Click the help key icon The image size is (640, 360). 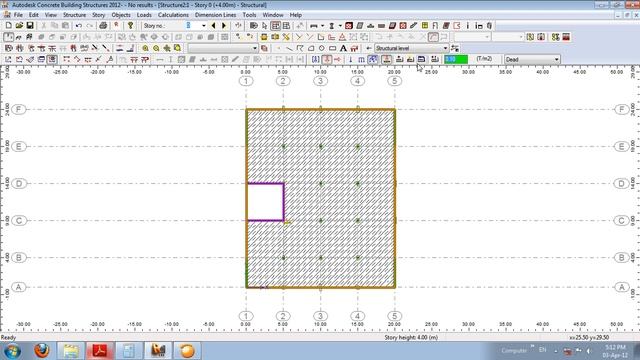pyautogui.click(x=130, y=26)
